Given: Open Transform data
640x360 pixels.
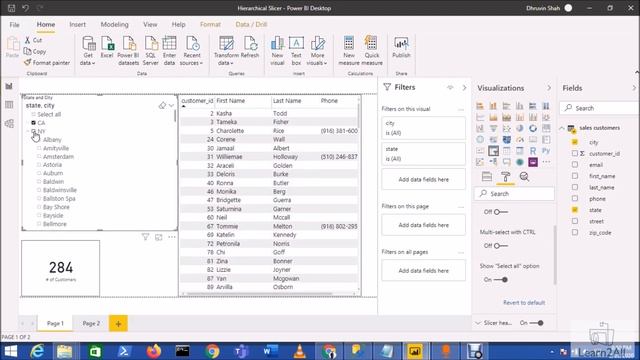Looking at the screenshot, I should pos(226,51).
